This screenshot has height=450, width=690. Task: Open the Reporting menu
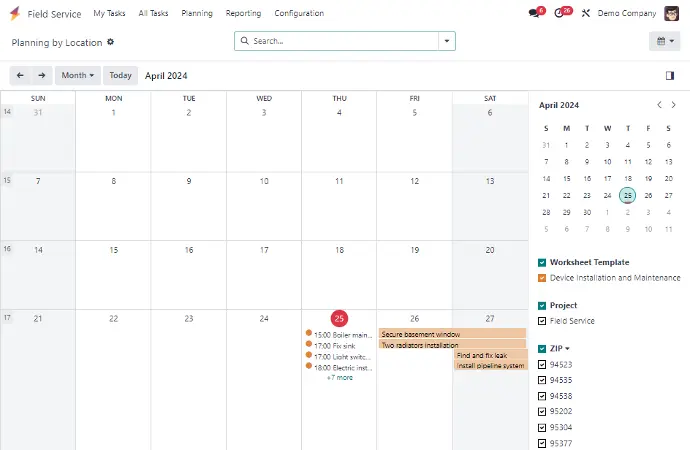point(243,14)
